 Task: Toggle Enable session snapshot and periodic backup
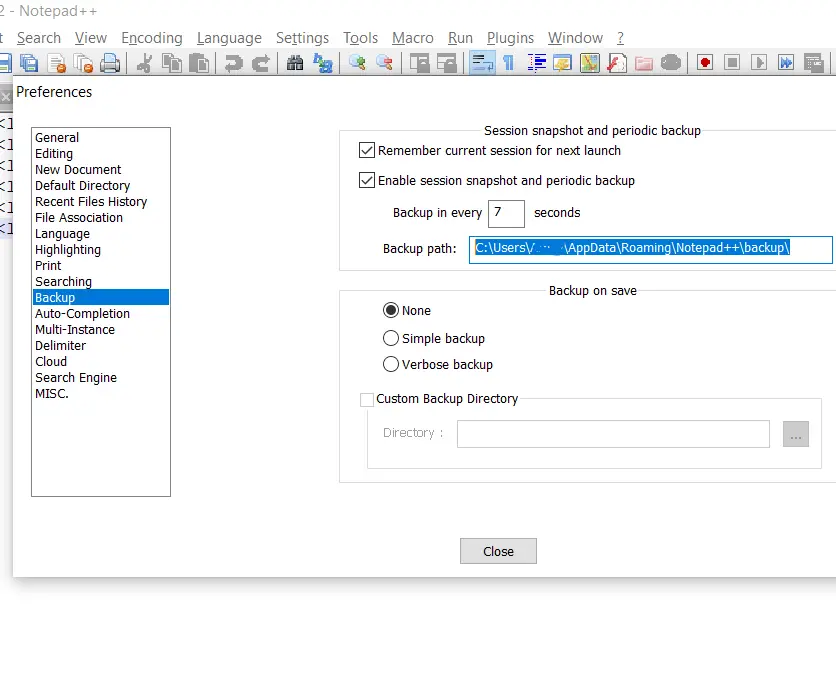click(367, 180)
